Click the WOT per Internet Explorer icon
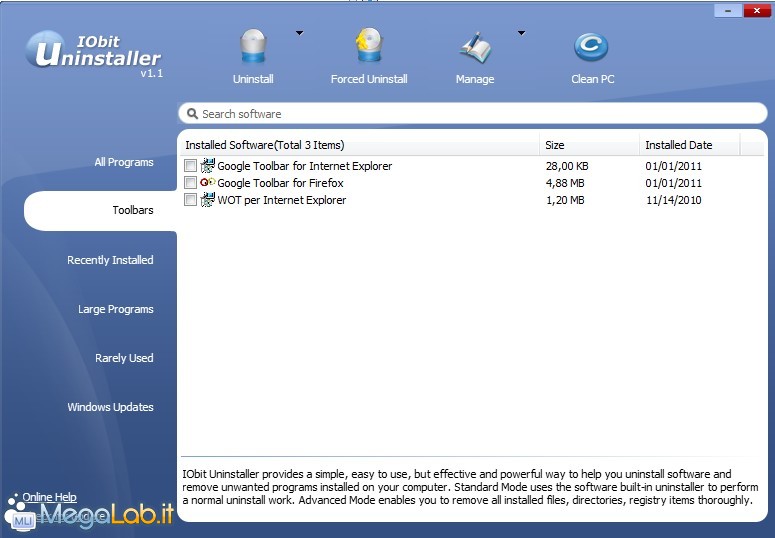This screenshot has width=775, height=538. [208, 200]
